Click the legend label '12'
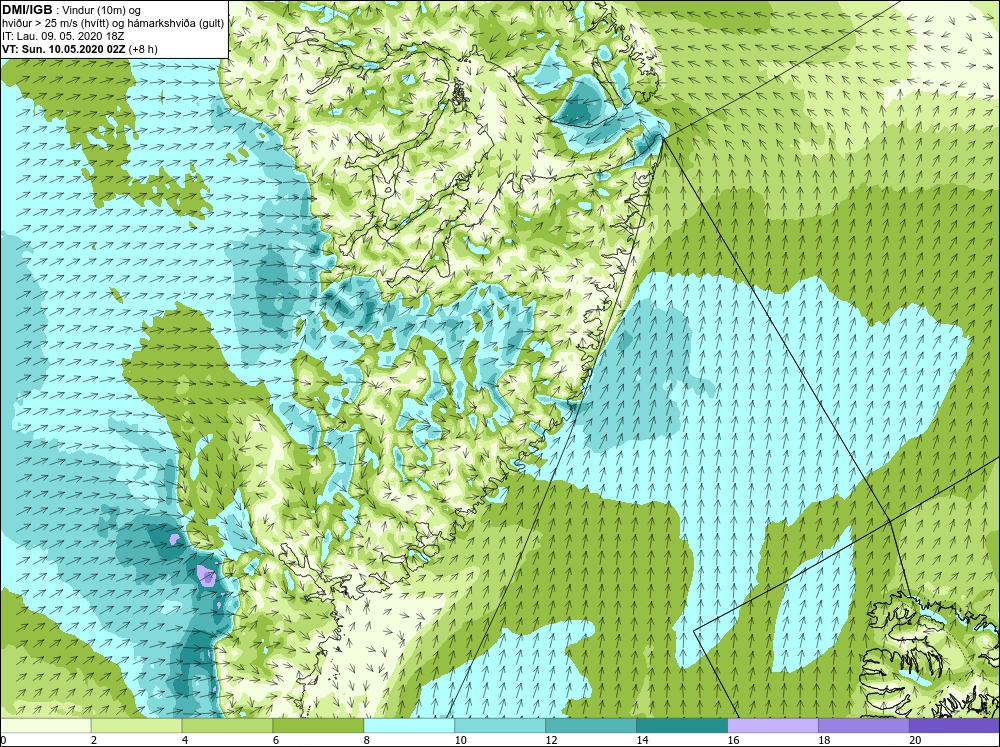The width and height of the screenshot is (1000, 747). coord(551,740)
